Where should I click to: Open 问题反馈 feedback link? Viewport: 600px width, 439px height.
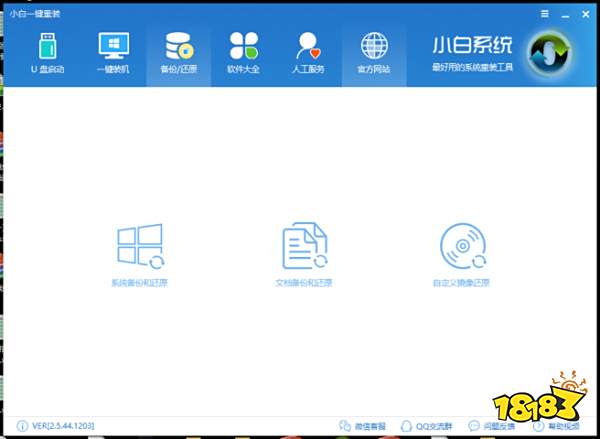point(492,426)
